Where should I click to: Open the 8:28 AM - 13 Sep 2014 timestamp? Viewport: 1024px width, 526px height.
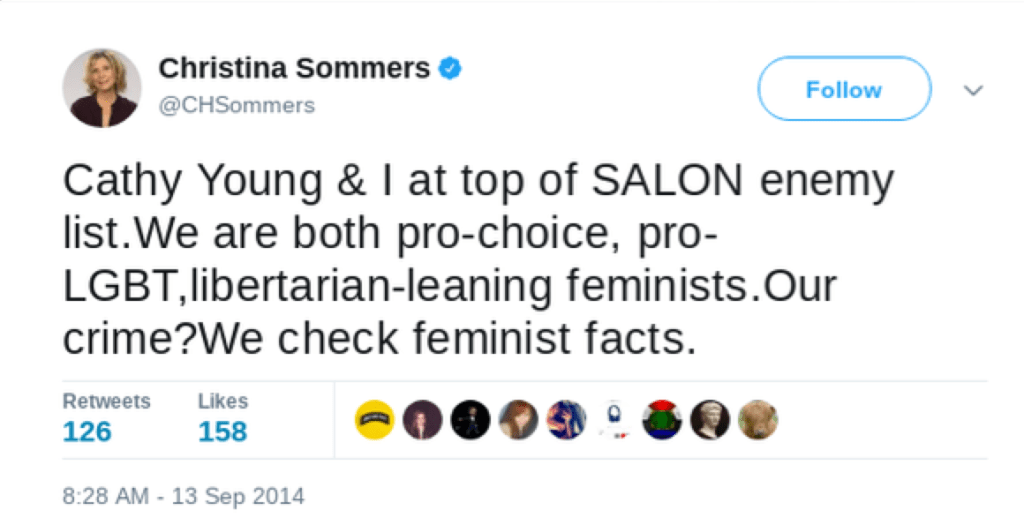183,495
